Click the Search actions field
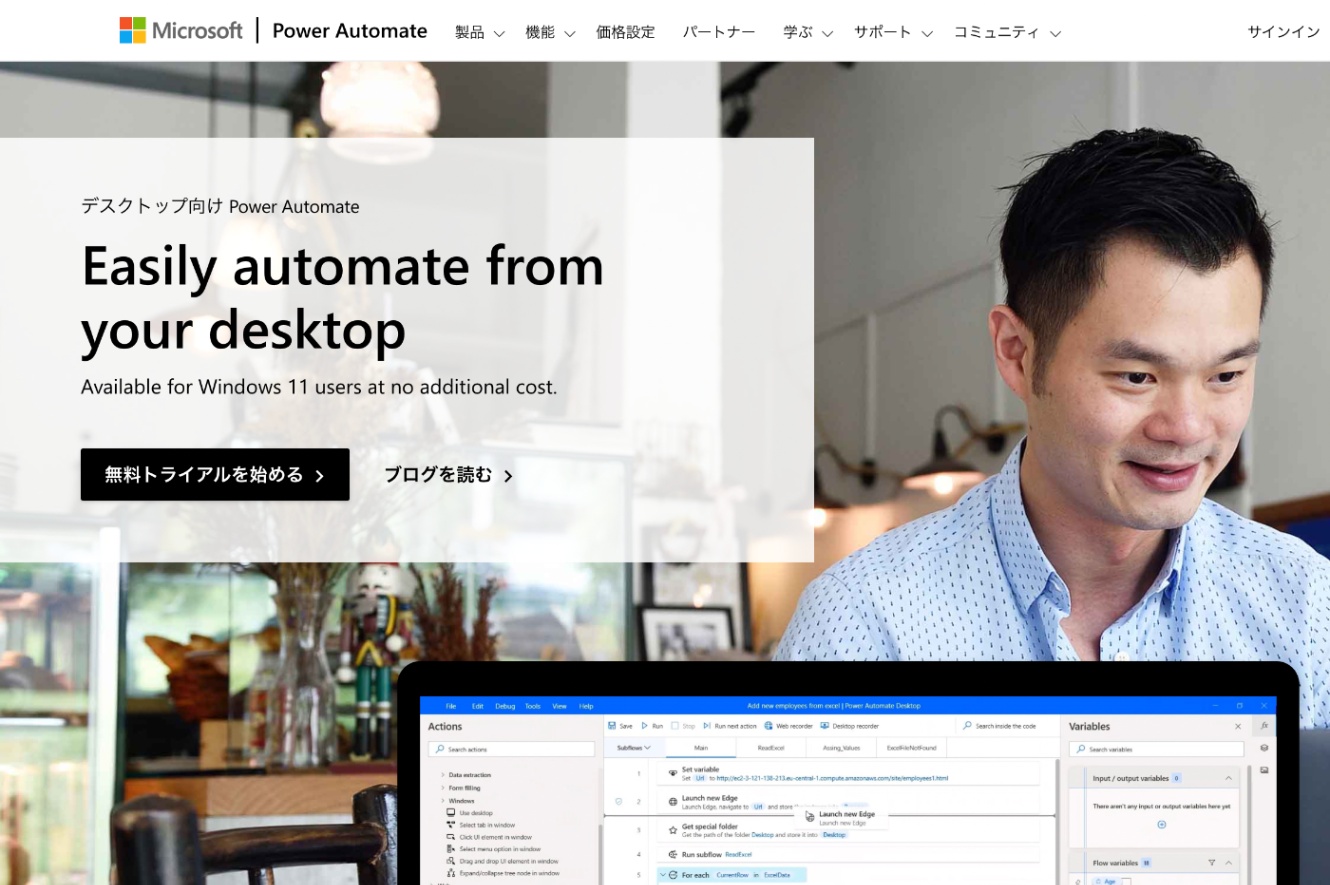This screenshot has height=885, width=1330. click(511, 749)
